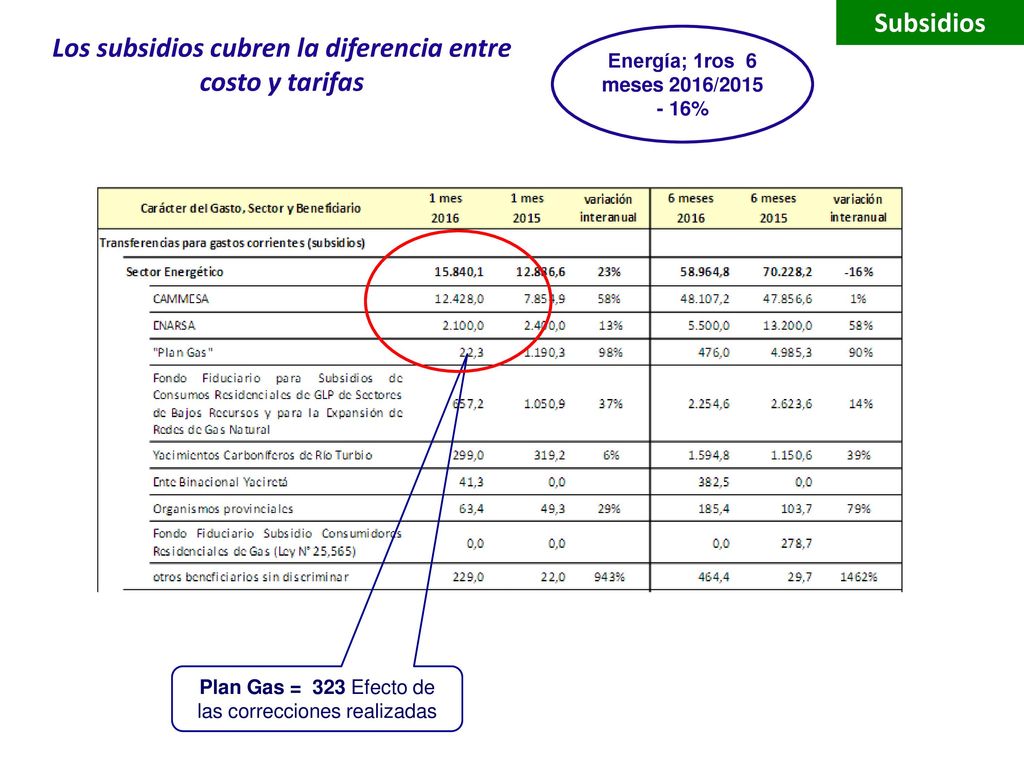Click the "6 meses 2016" column header
Image resolution: width=1024 pixels, height=768 pixels.
coord(691,208)
